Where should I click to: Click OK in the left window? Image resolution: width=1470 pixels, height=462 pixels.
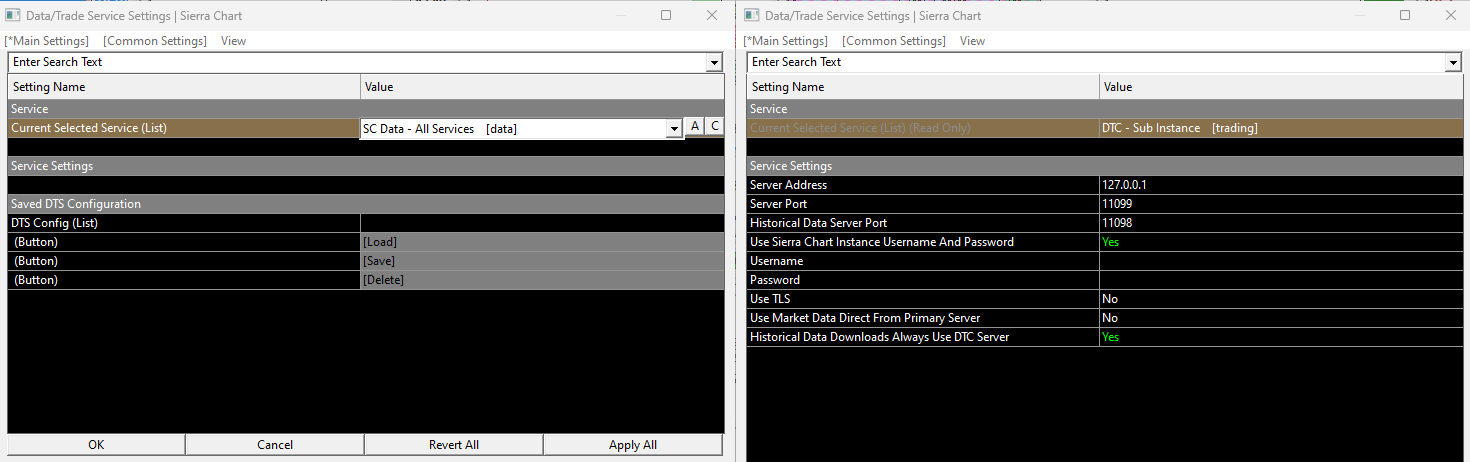pos(96,445)
